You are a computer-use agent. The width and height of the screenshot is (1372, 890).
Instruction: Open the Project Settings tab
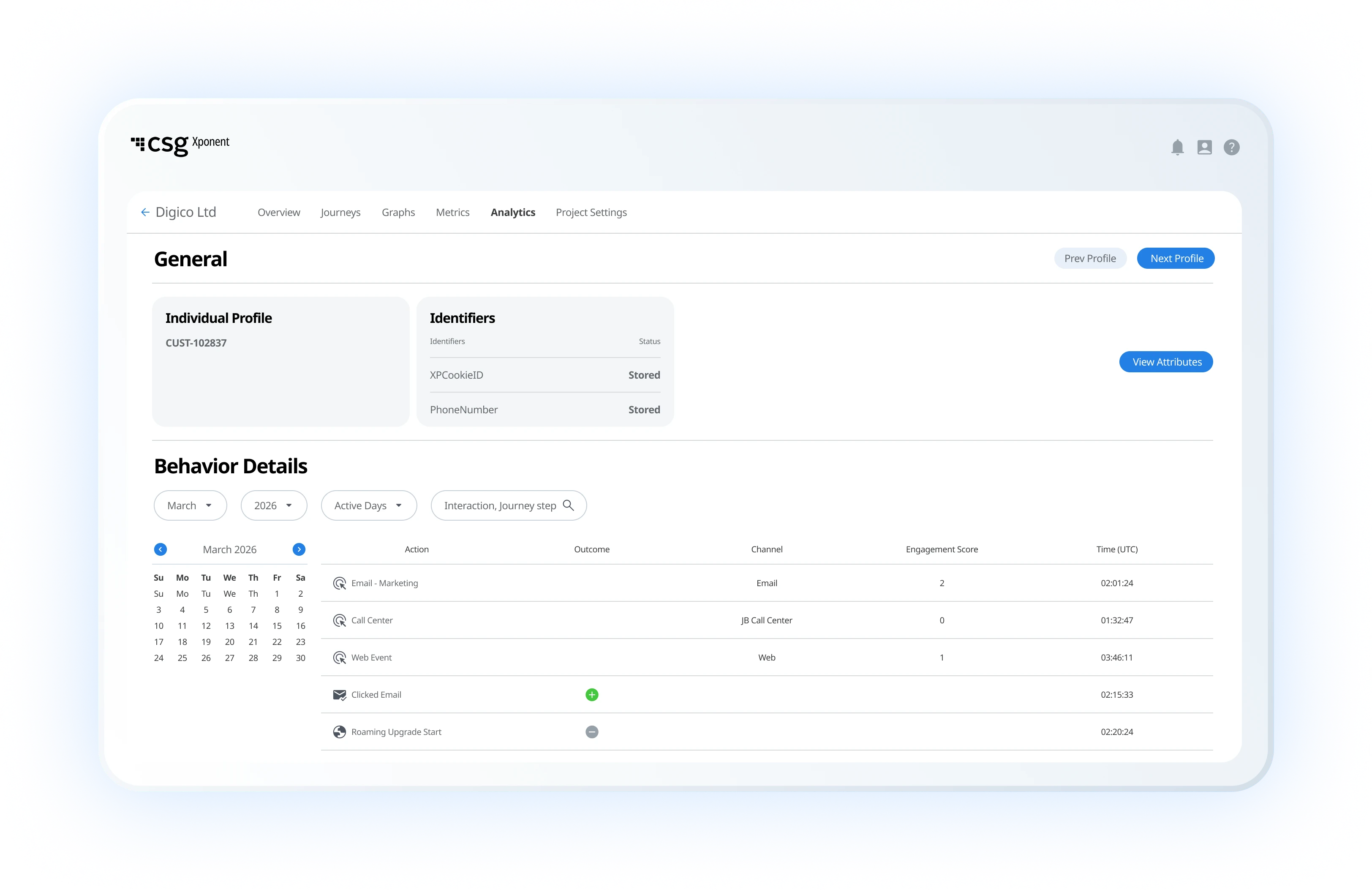(x=591, y=212)
